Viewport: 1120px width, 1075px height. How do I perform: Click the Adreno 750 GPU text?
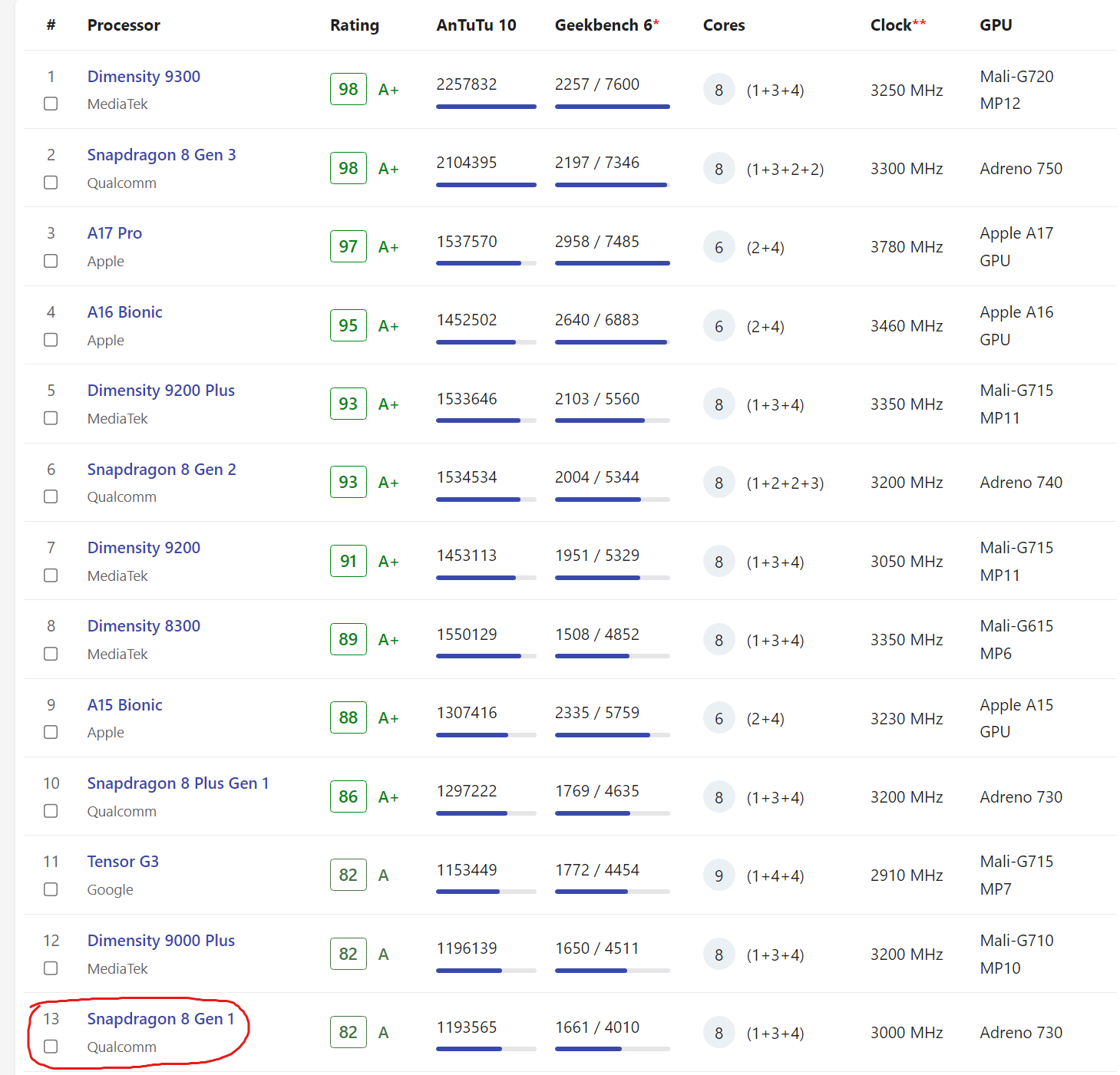point(1021,169)
